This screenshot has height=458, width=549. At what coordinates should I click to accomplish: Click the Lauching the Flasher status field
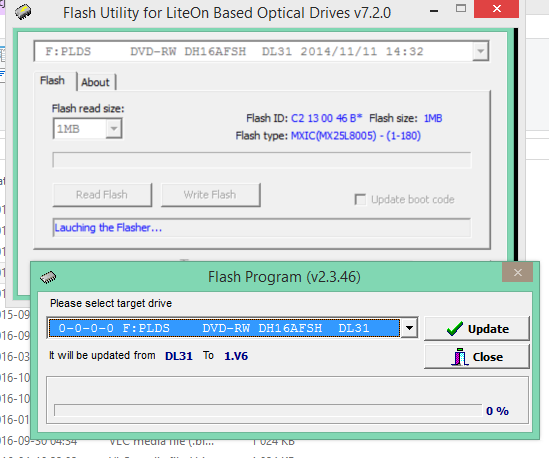point(262,228)
